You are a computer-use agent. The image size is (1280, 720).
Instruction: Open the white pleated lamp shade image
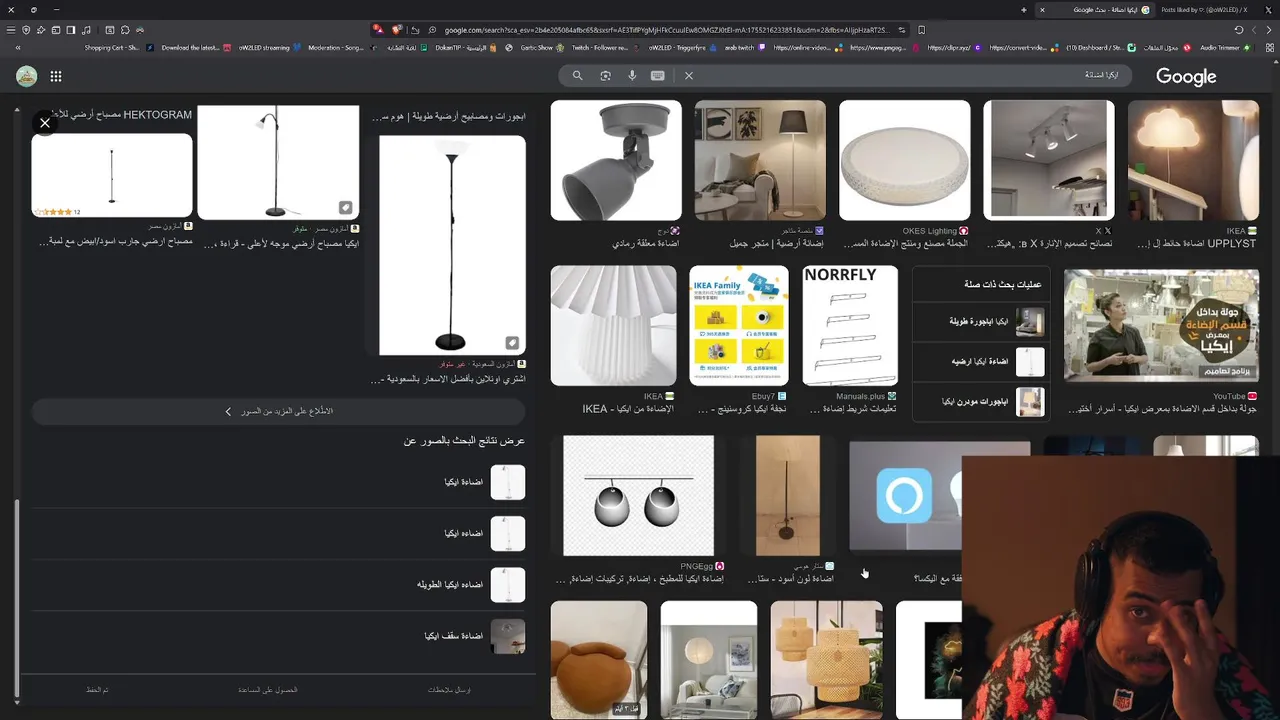click(613, 325)
